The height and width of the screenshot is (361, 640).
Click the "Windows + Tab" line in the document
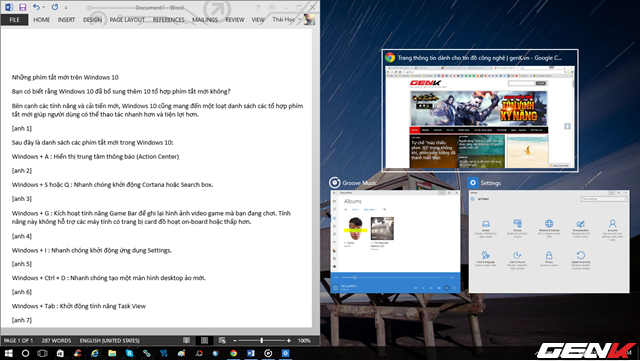coord(79,306)
